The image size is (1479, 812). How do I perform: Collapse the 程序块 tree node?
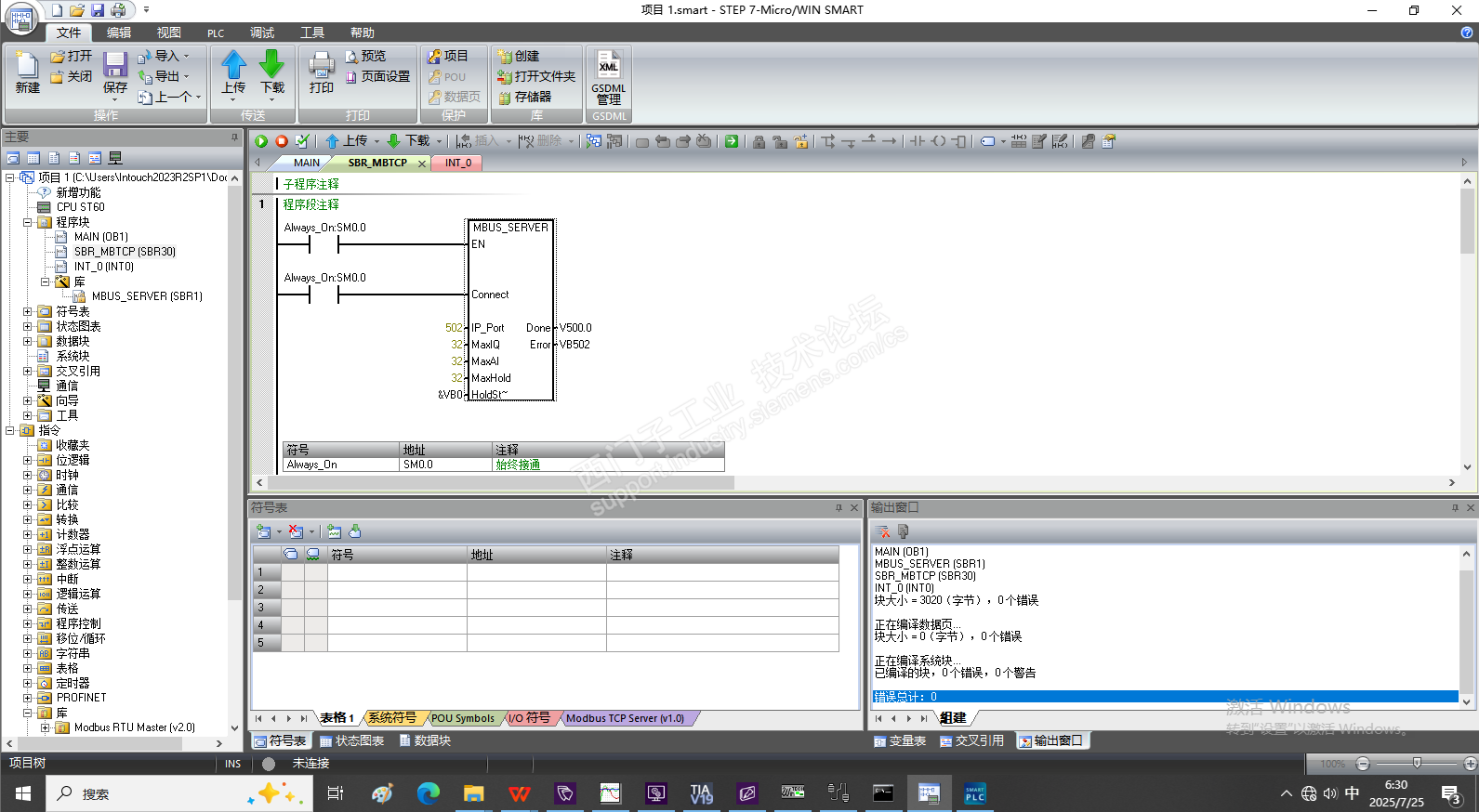click(x=27, y=222)
